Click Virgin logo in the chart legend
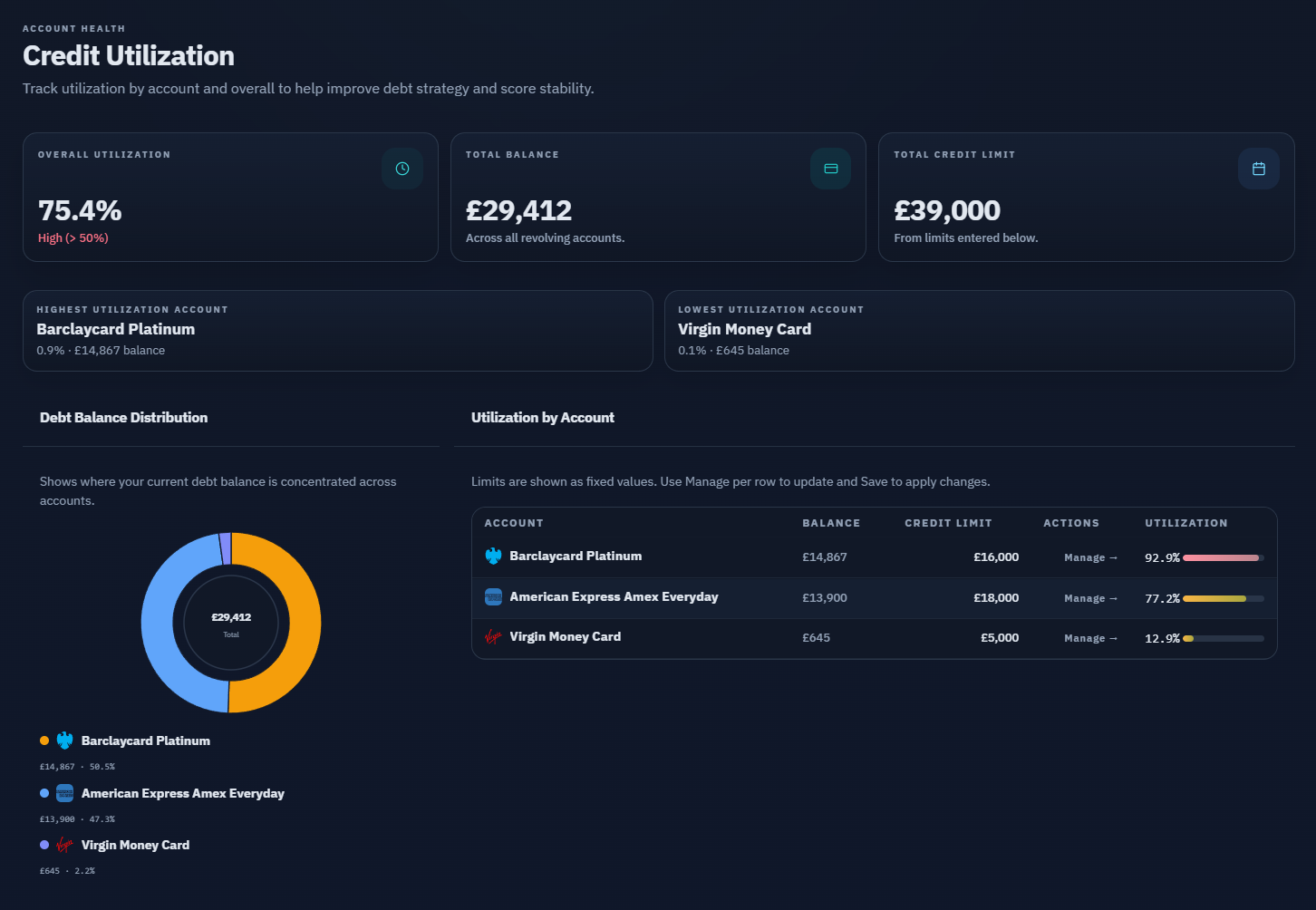 [x=64, y=845]
